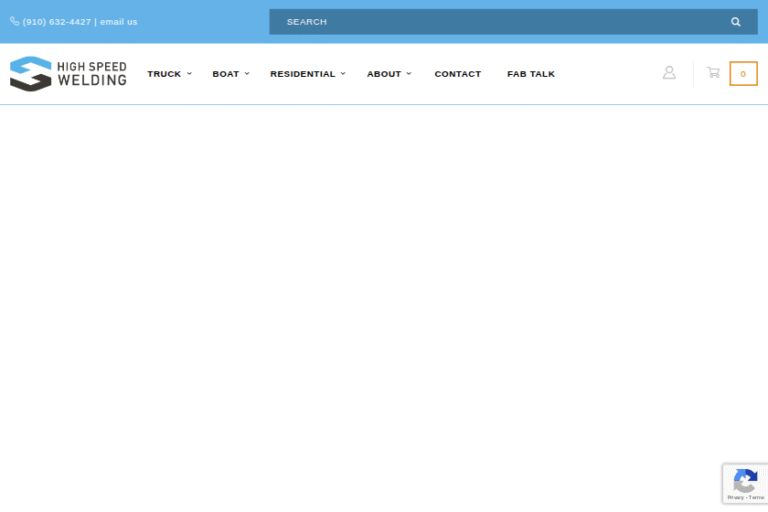Screen dimensions: 768x512
Task: Open the TRUCK menu item
Action: click(x=164, y=74)
